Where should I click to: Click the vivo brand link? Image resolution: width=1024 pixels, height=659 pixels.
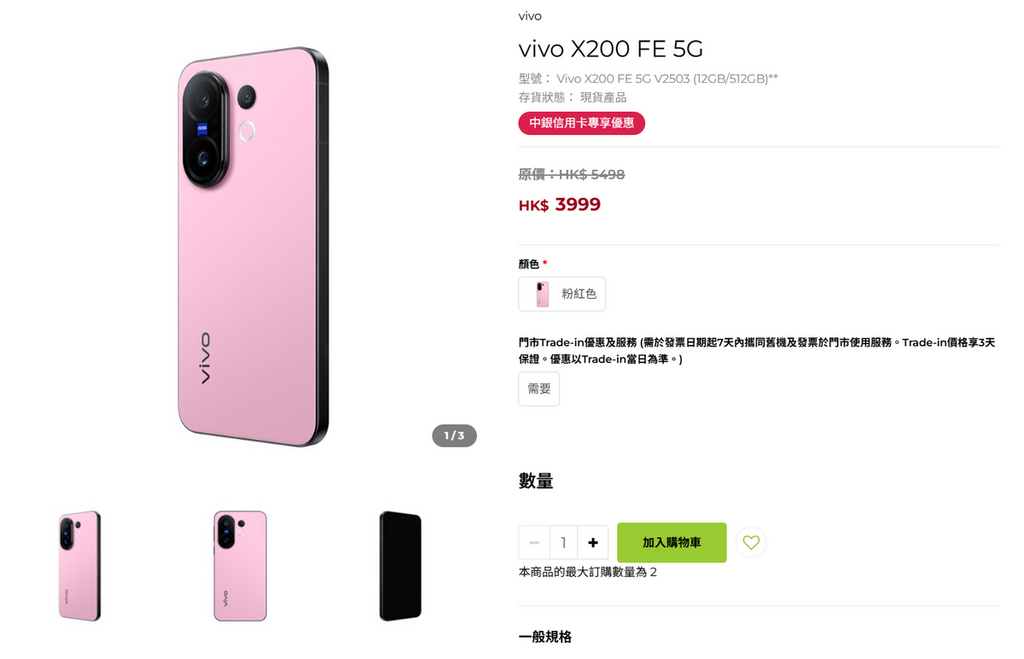click(530, 16)
